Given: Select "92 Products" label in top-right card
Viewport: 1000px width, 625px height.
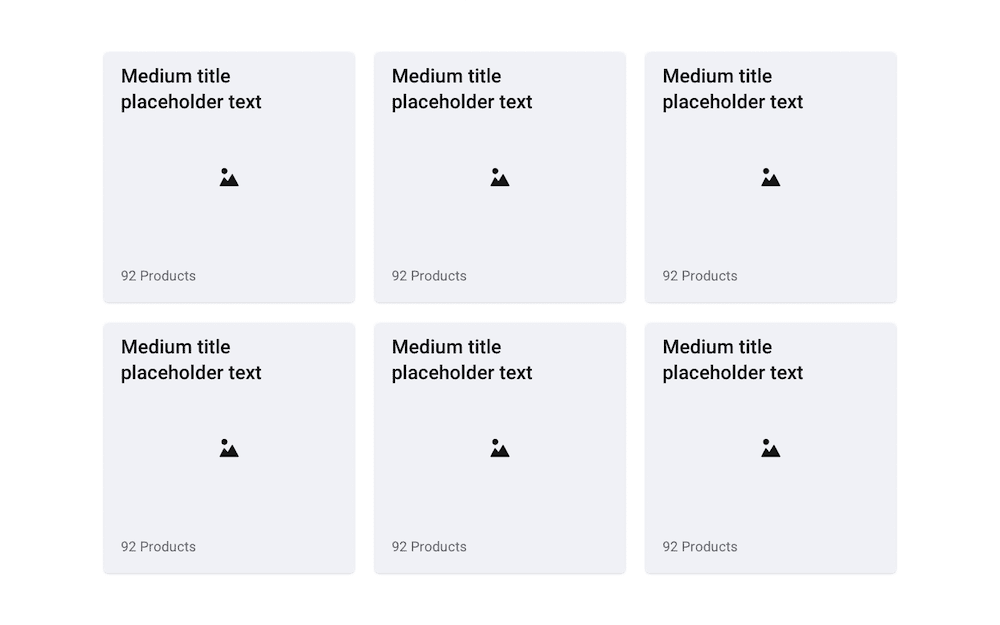Looking at the screenshot, I should [700, 276].
